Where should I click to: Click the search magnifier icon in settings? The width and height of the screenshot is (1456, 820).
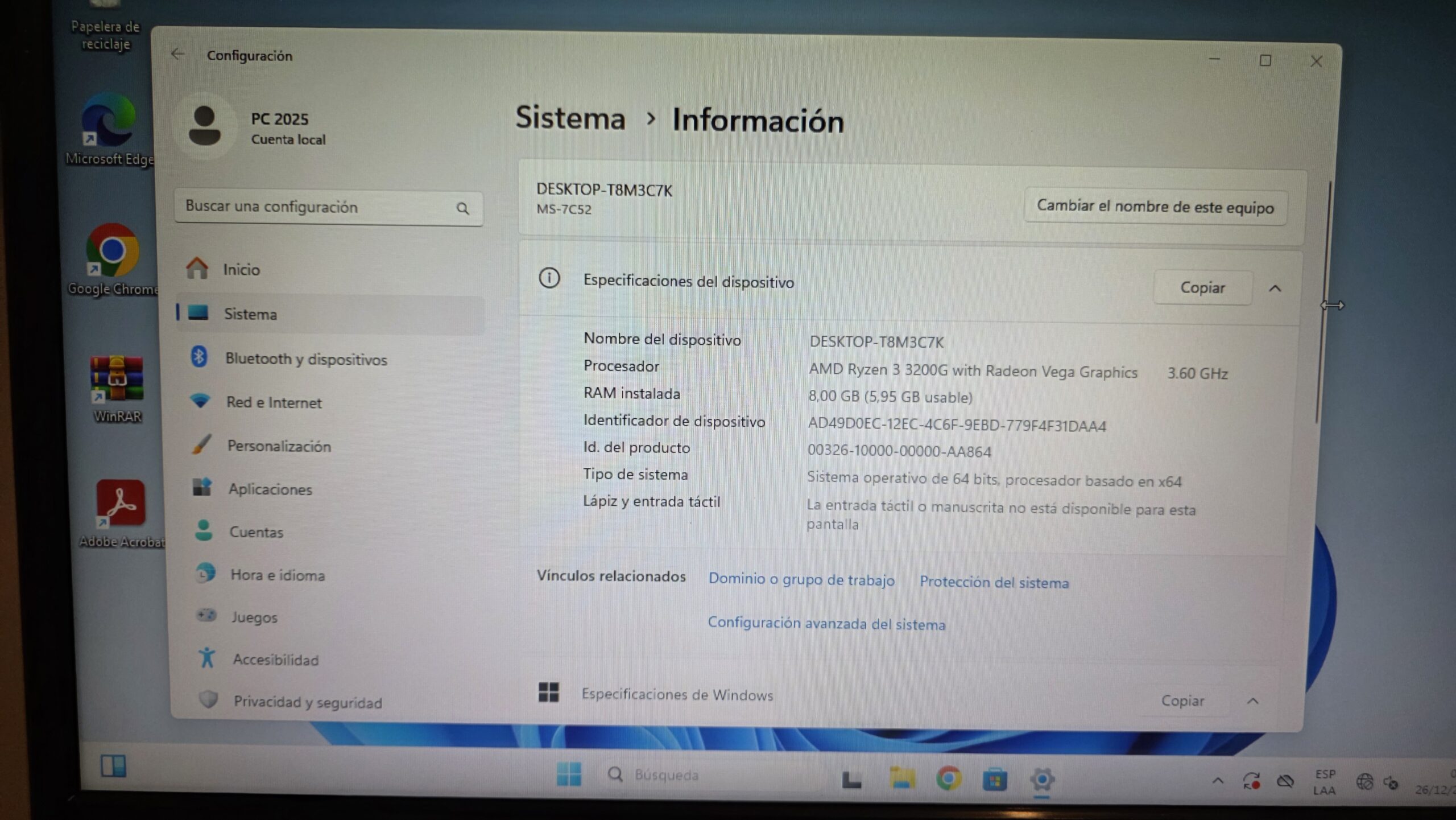coord(462,209)
